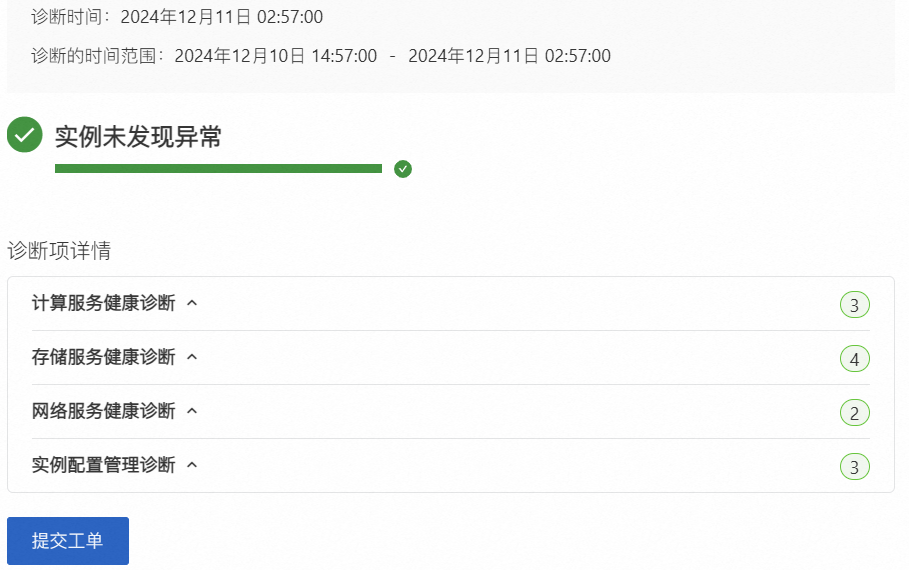
Task: Select the 计算服务健康诊断 row title
Action: click(x=103, y=303)
